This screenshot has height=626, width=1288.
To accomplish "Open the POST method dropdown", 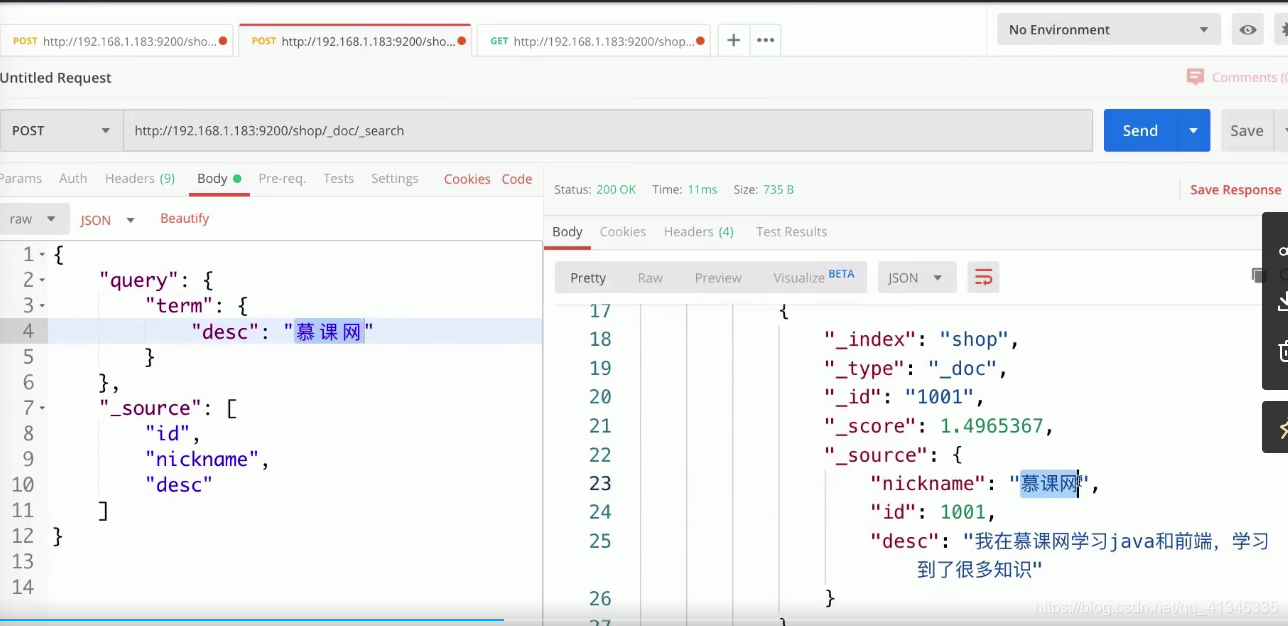I will (x=60, y=130).
